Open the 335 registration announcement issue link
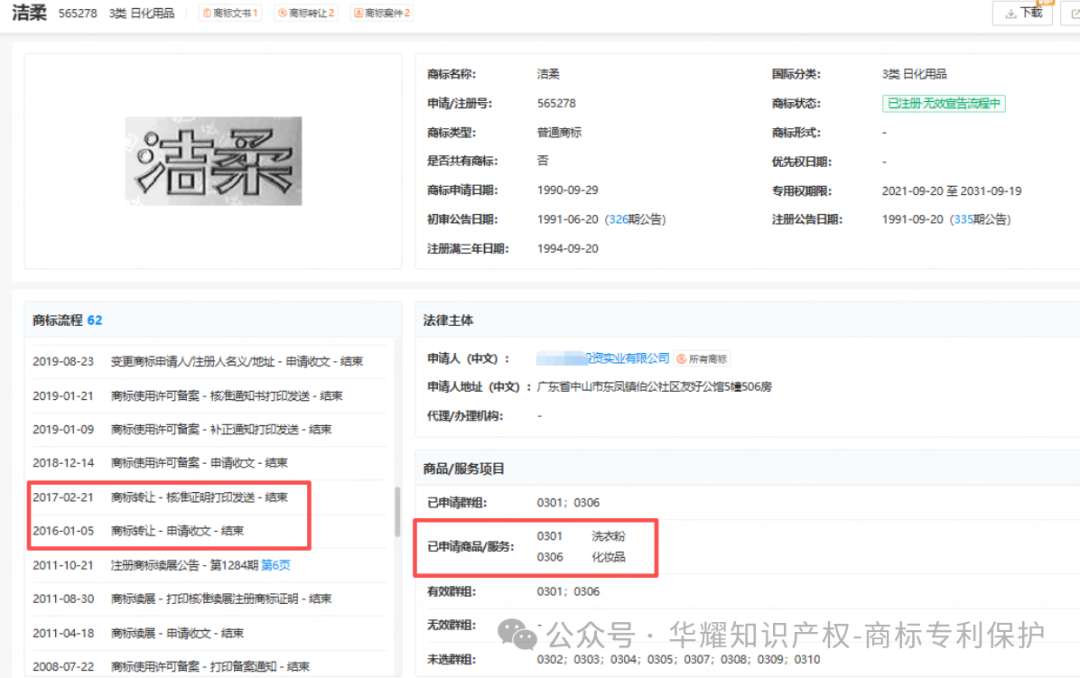This screenshot has width=1080, height=678. click(963, 219)
